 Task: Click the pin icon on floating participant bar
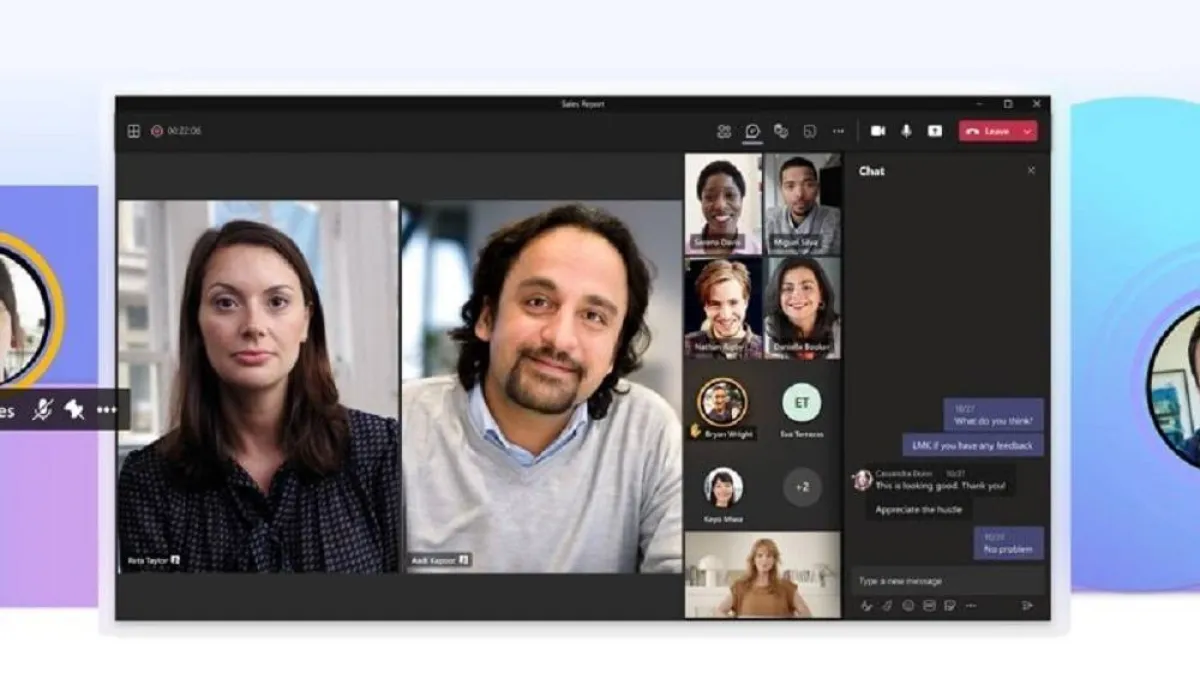(x=74, y=410)
